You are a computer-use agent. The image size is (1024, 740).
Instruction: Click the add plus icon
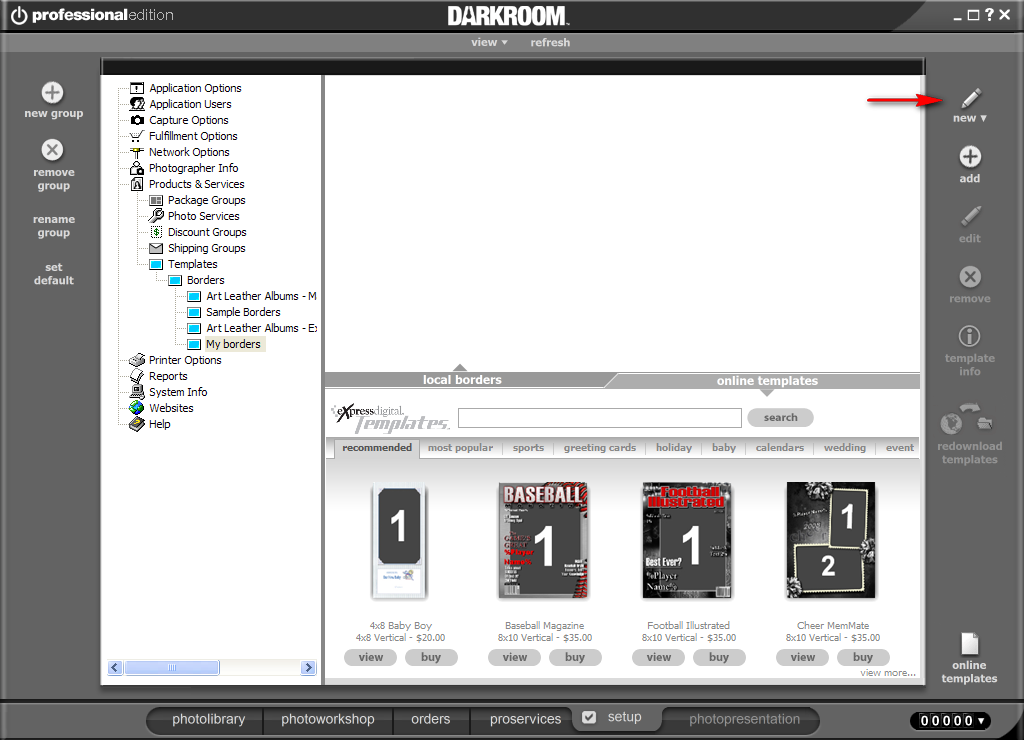pos(970,157)
